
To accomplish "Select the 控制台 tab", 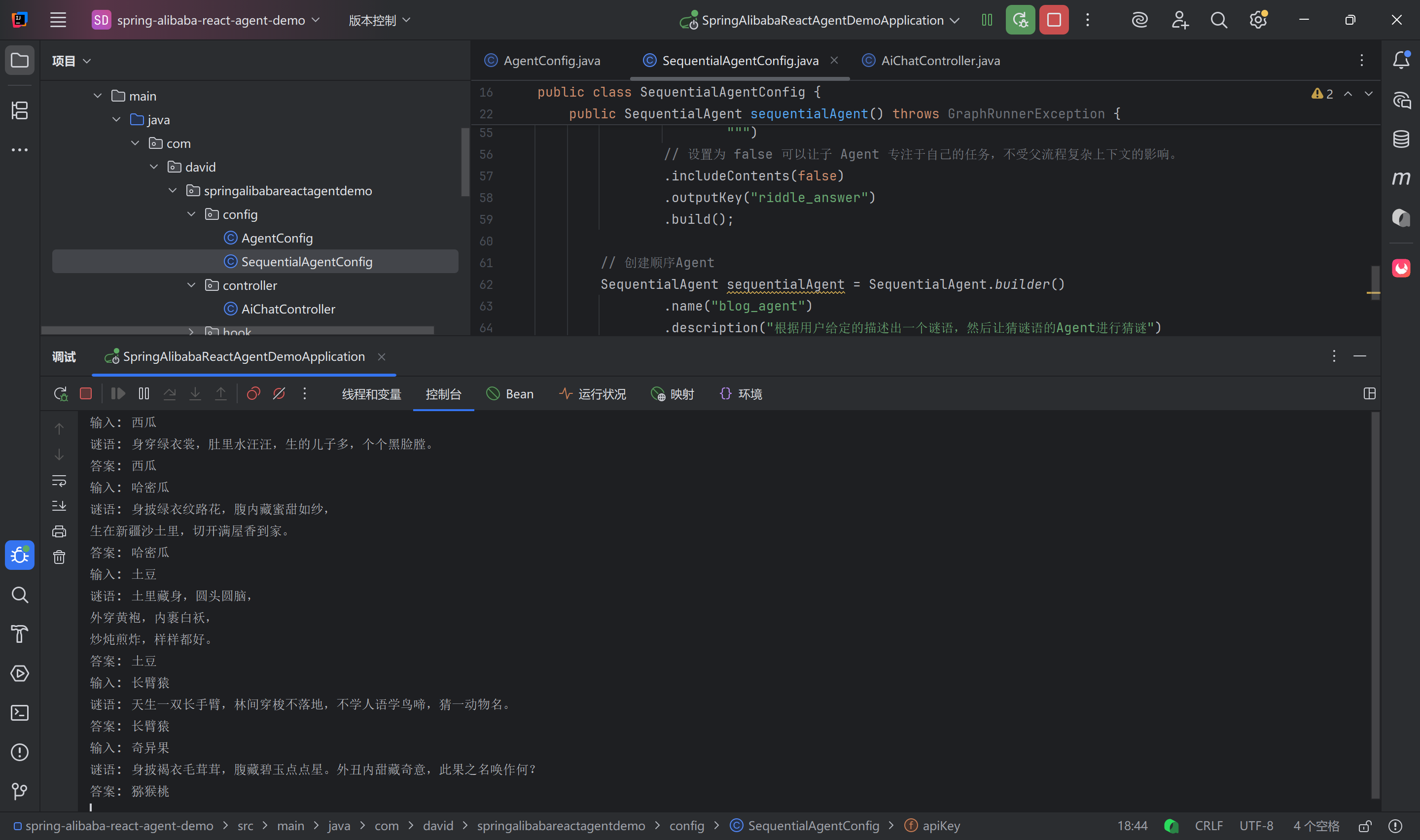I will pos(443,394).
